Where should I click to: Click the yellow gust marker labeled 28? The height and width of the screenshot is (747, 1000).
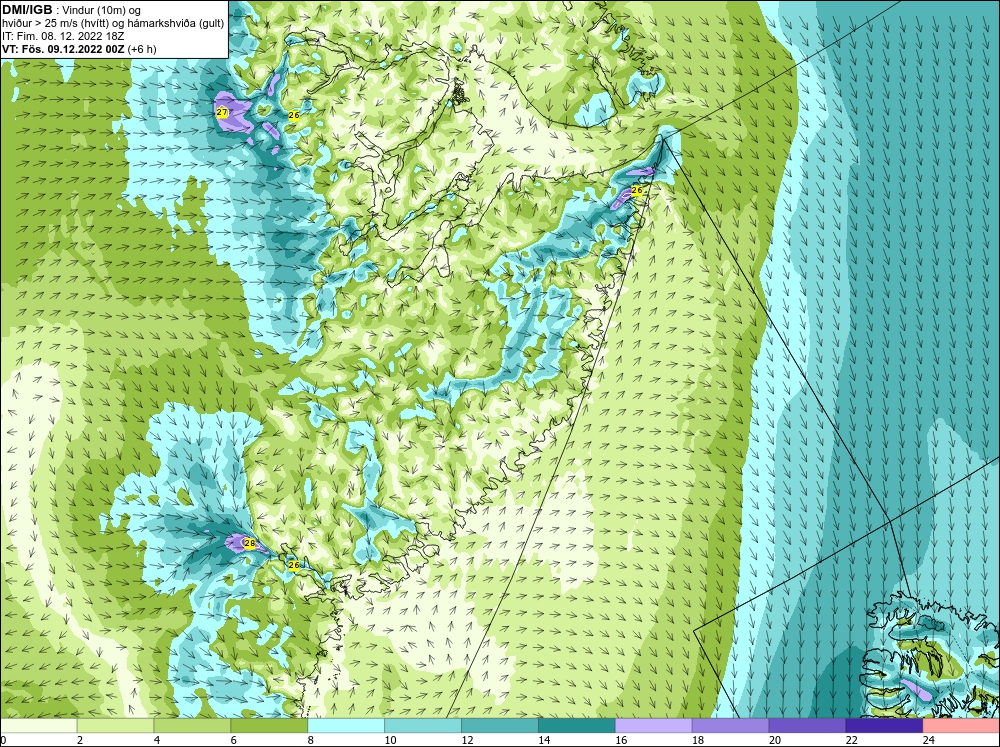[x=250, y=544]
